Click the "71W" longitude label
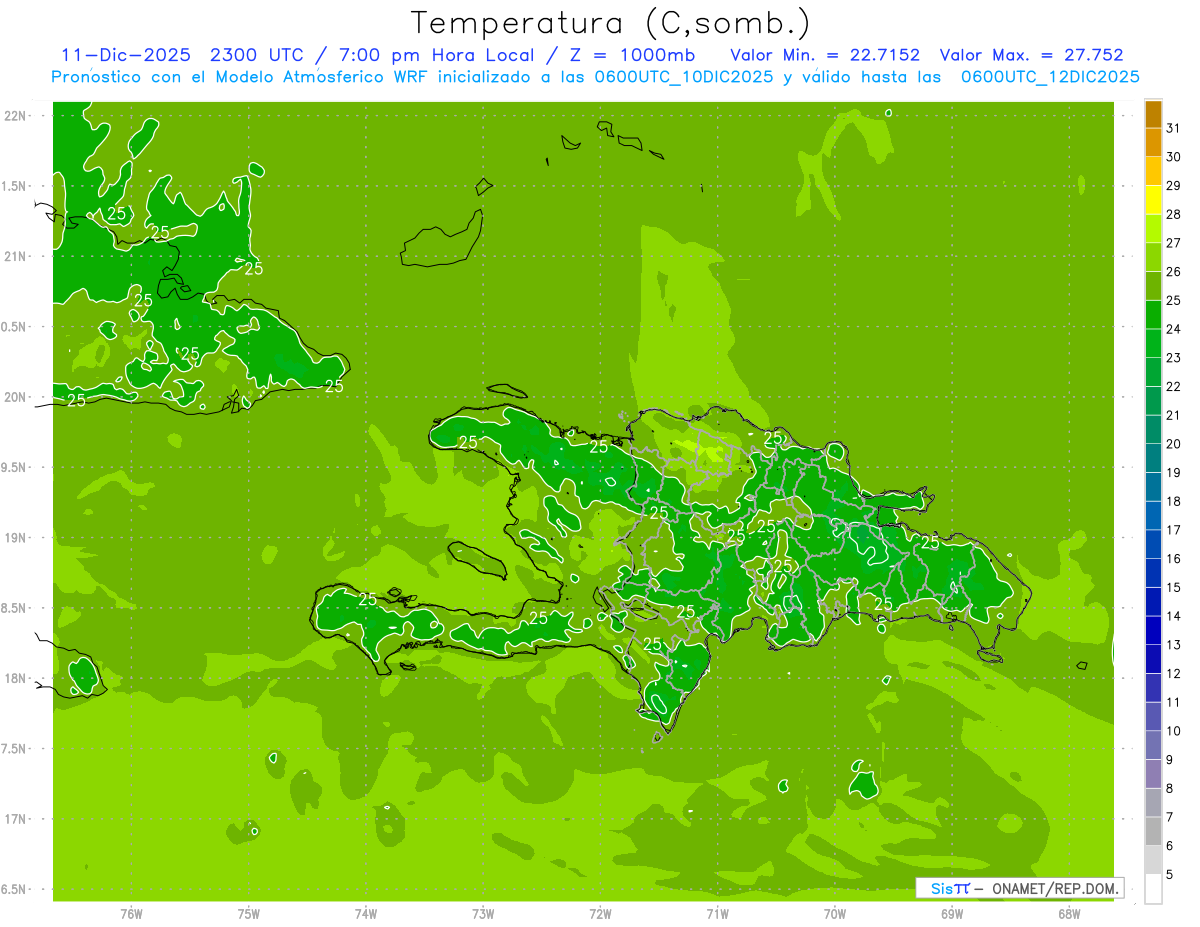Image resolution: width=1200 pixels, height=927 pixels. [x=717, y=914]
